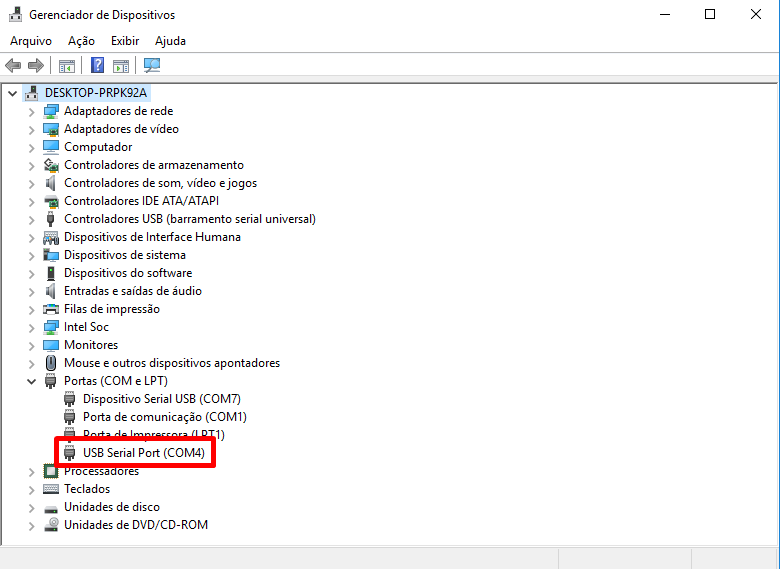Click the USB plug icon of Controladores USB
Image resolution: width=780 pixels, height=569 pixels.
(x=50, y=219)
